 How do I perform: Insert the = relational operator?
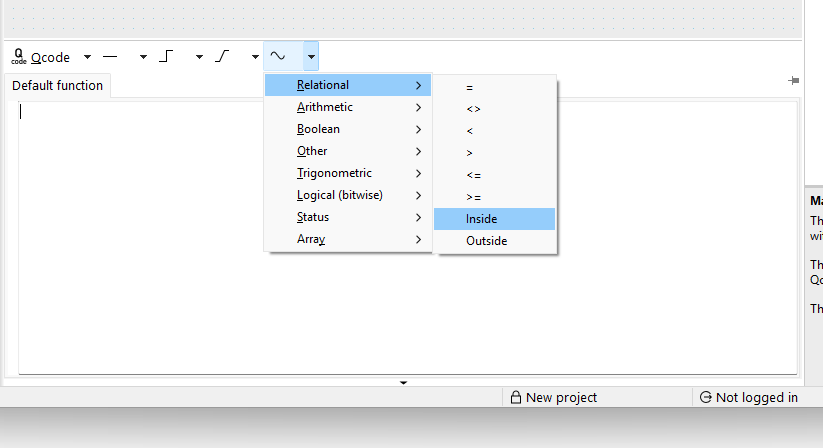[x=494, y=87]
